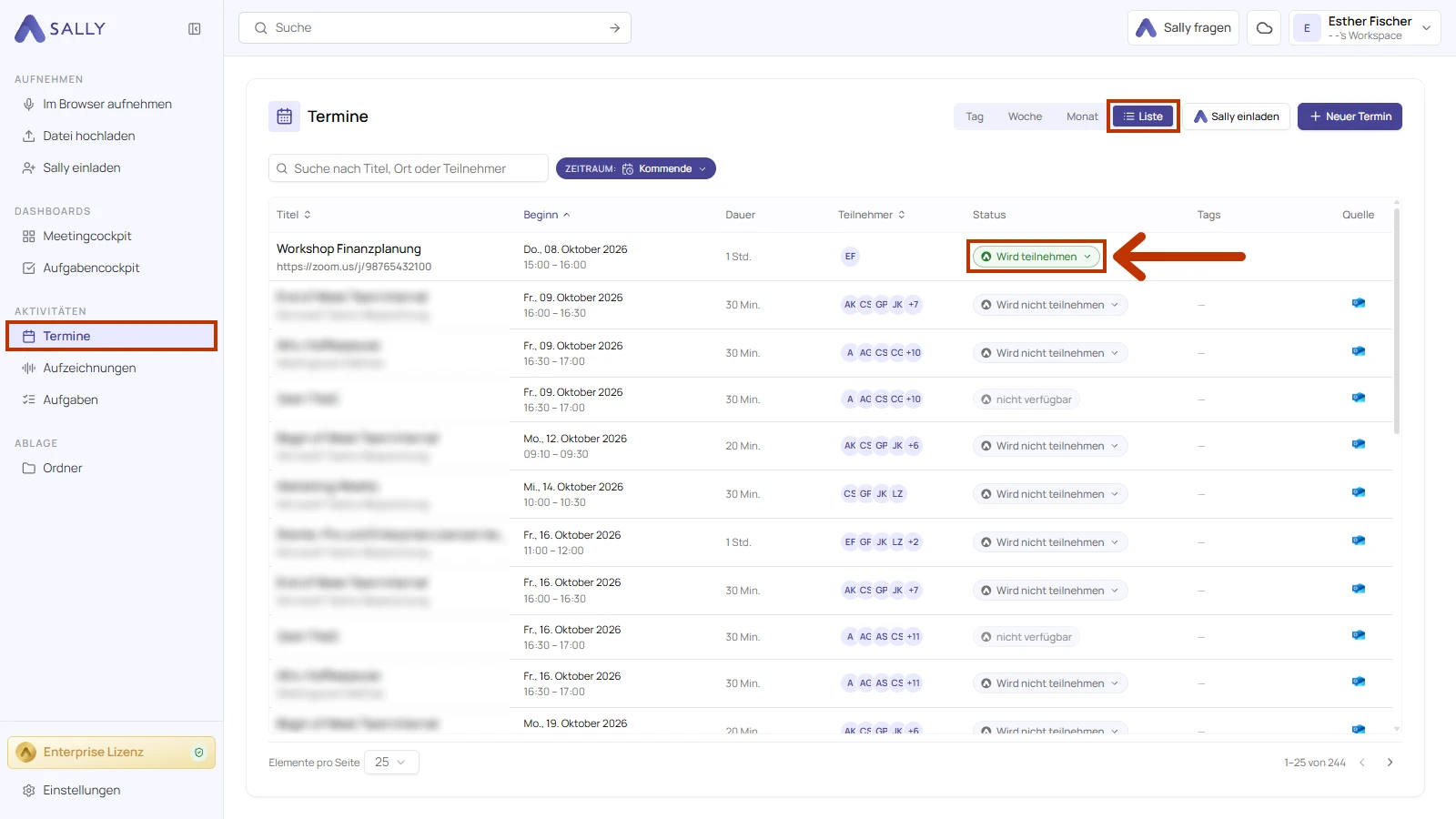This screenshot has width=1456, height=819.
Task: Click the Sally fragen button
Action: point(1183,28)
